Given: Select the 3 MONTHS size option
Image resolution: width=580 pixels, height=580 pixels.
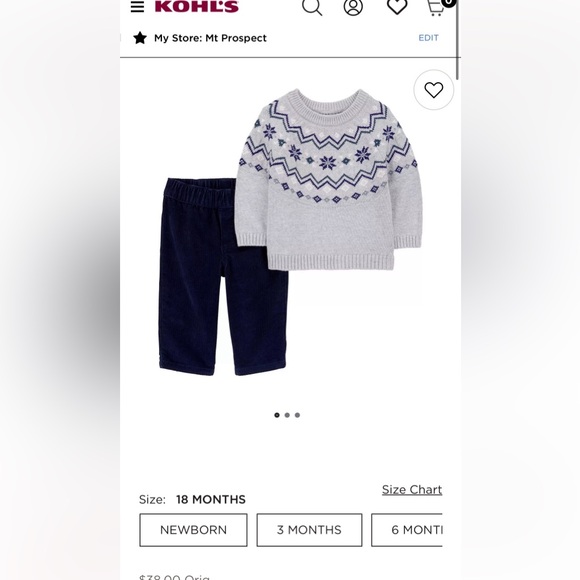Looking at the screenshot, I should coord(309,530).
